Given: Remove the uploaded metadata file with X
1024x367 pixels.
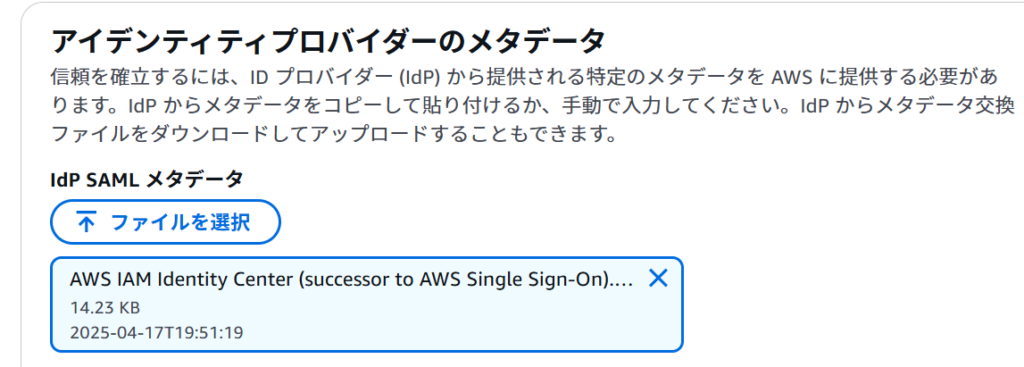Looking at the screenshot, I should pos(658,279).
